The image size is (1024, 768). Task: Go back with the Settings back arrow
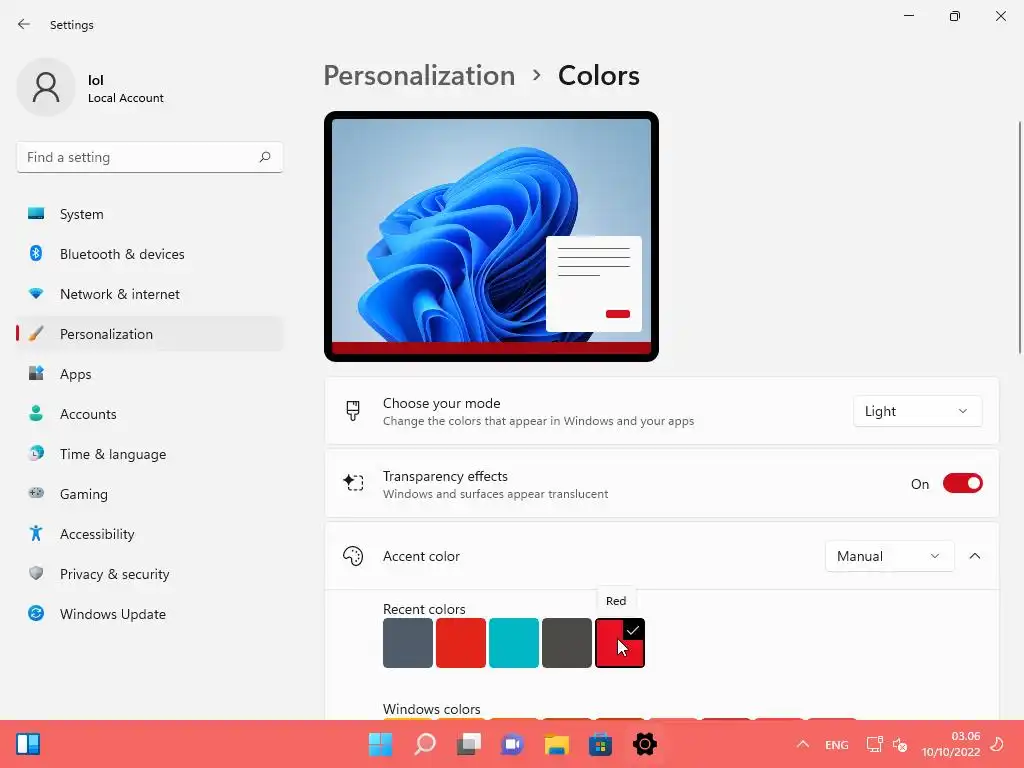[x=24, y=24]
